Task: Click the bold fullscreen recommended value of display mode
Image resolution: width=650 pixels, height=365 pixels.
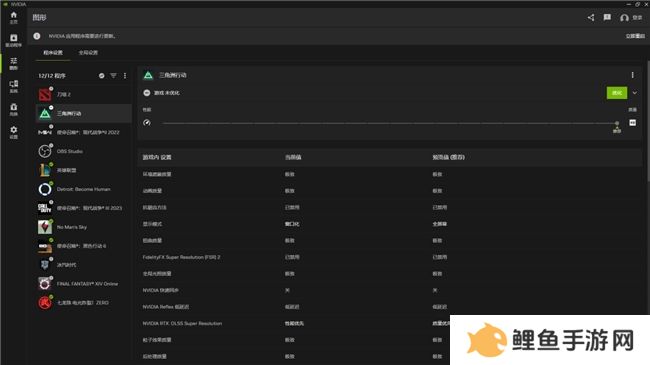Action: 440,224
